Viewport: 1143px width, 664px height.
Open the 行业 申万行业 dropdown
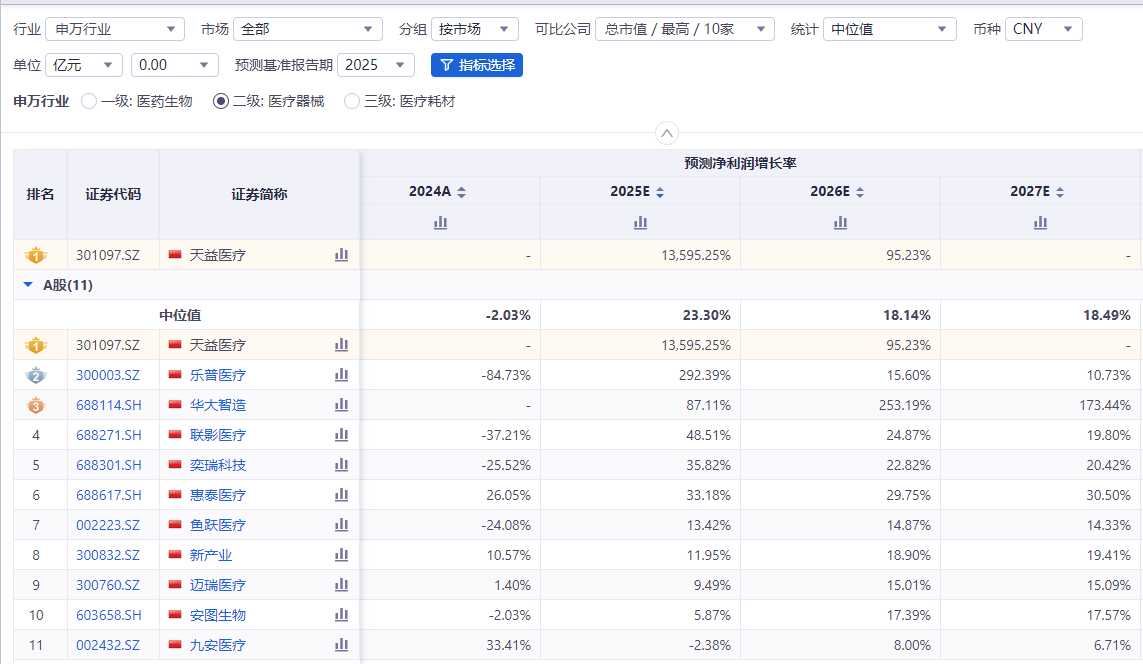[116, 29]
